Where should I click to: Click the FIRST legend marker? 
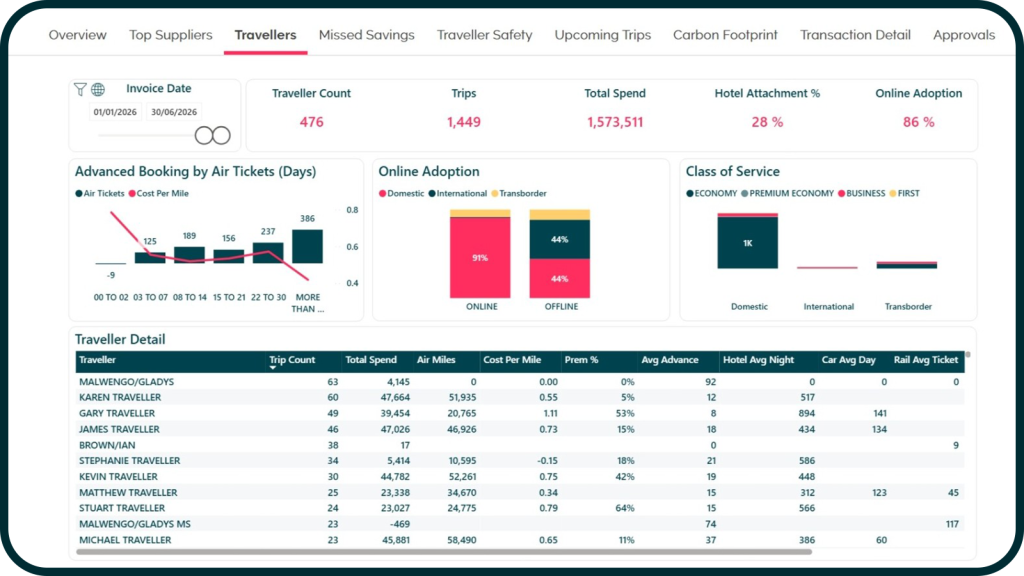pyautogui.click(x=893, y=193)
